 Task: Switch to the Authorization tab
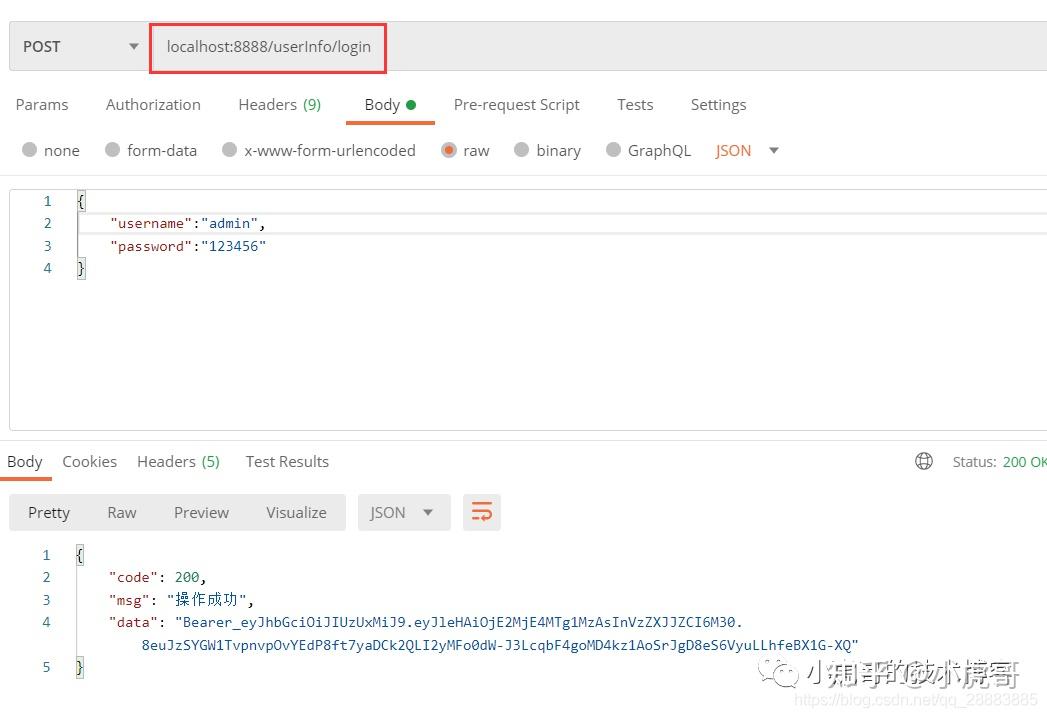[x=153, y=104]
